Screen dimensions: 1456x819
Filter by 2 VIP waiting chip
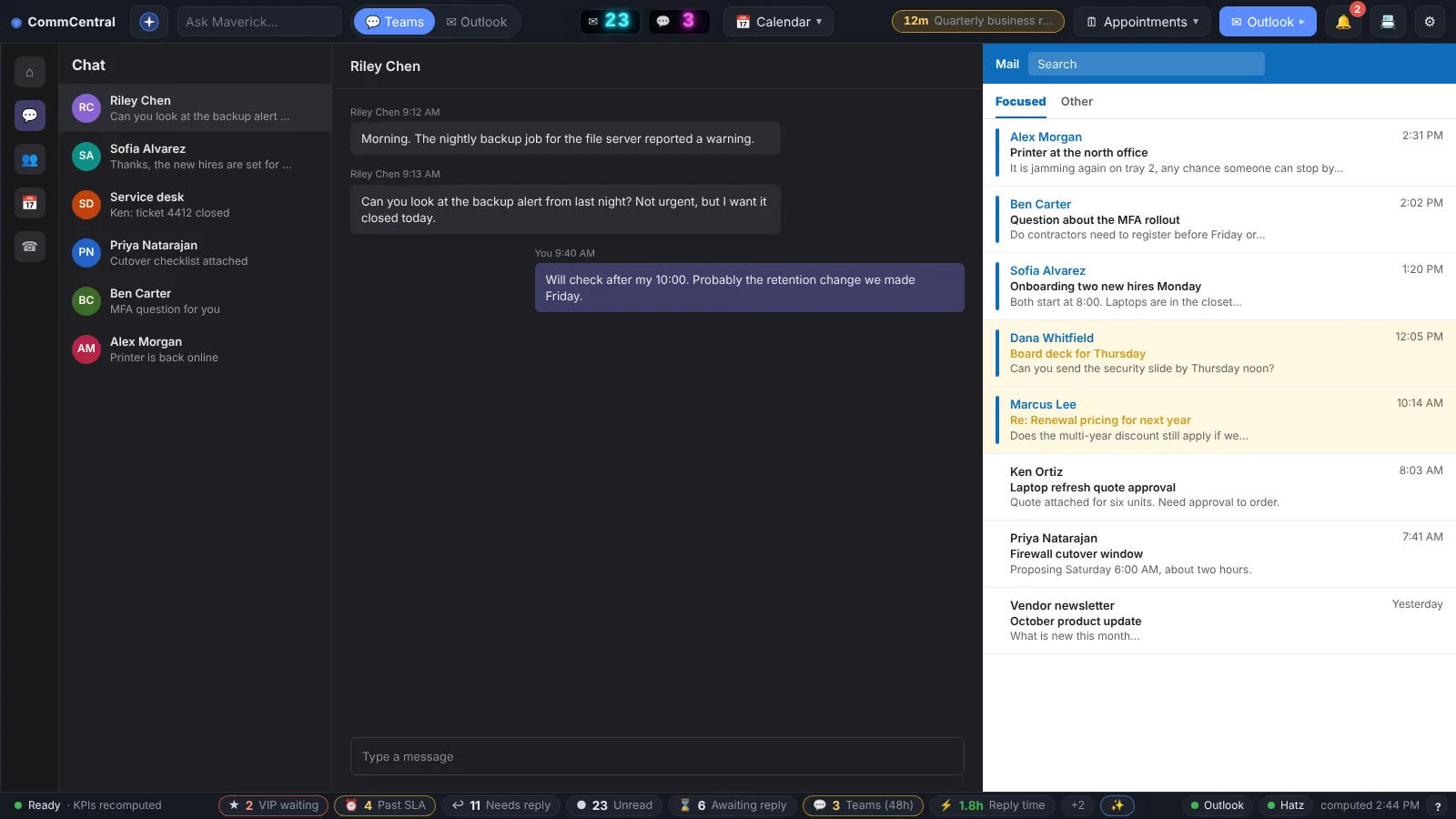[273, 805]
